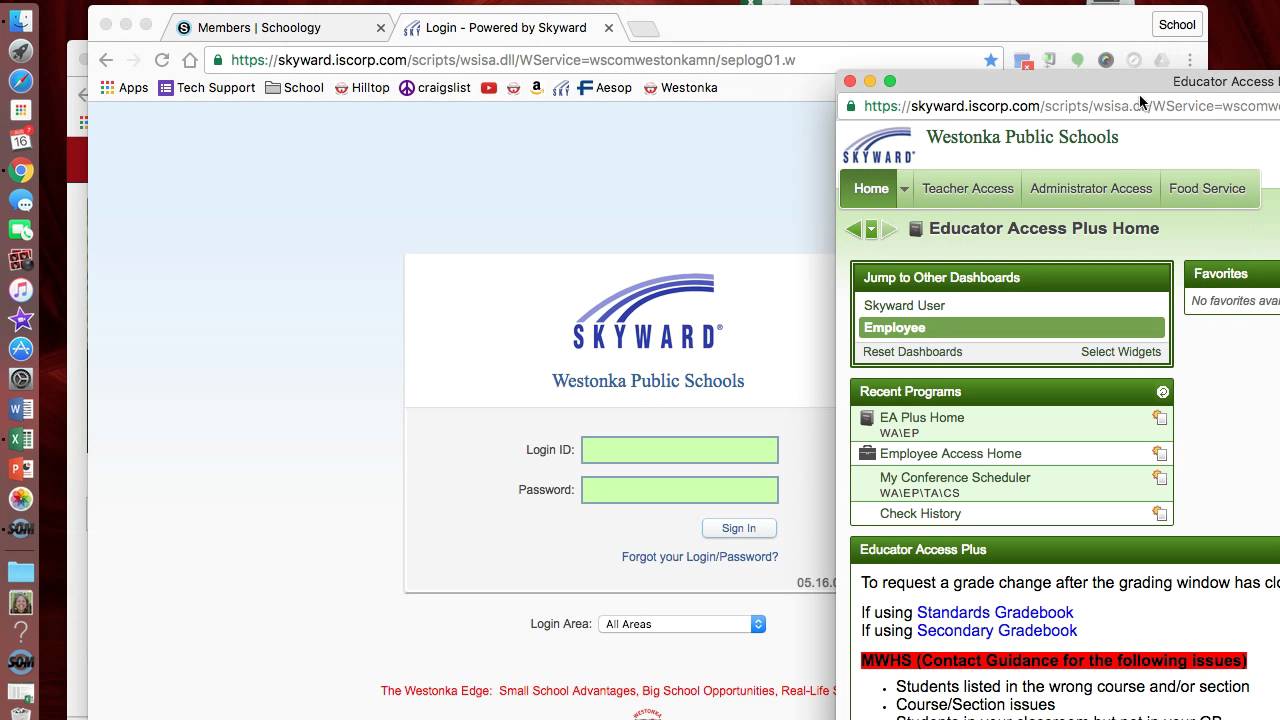Screen dimensions: 1280x720
Task: Open the Amazon bookmark icon
Action: click(x=537, y=88)
